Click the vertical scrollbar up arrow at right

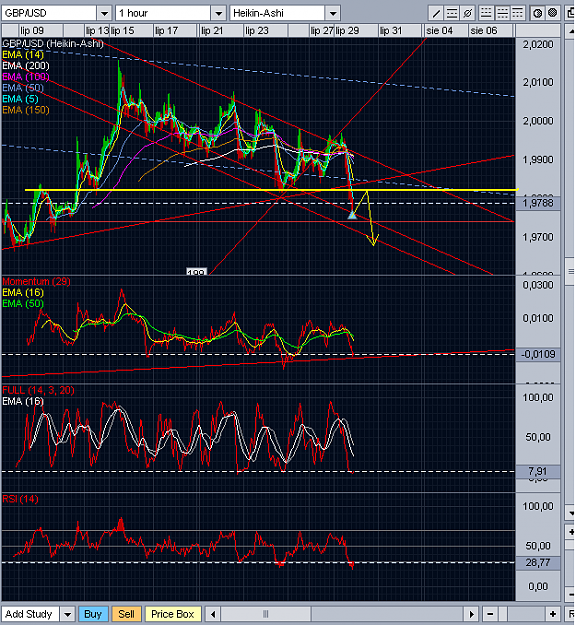point(570,31)
